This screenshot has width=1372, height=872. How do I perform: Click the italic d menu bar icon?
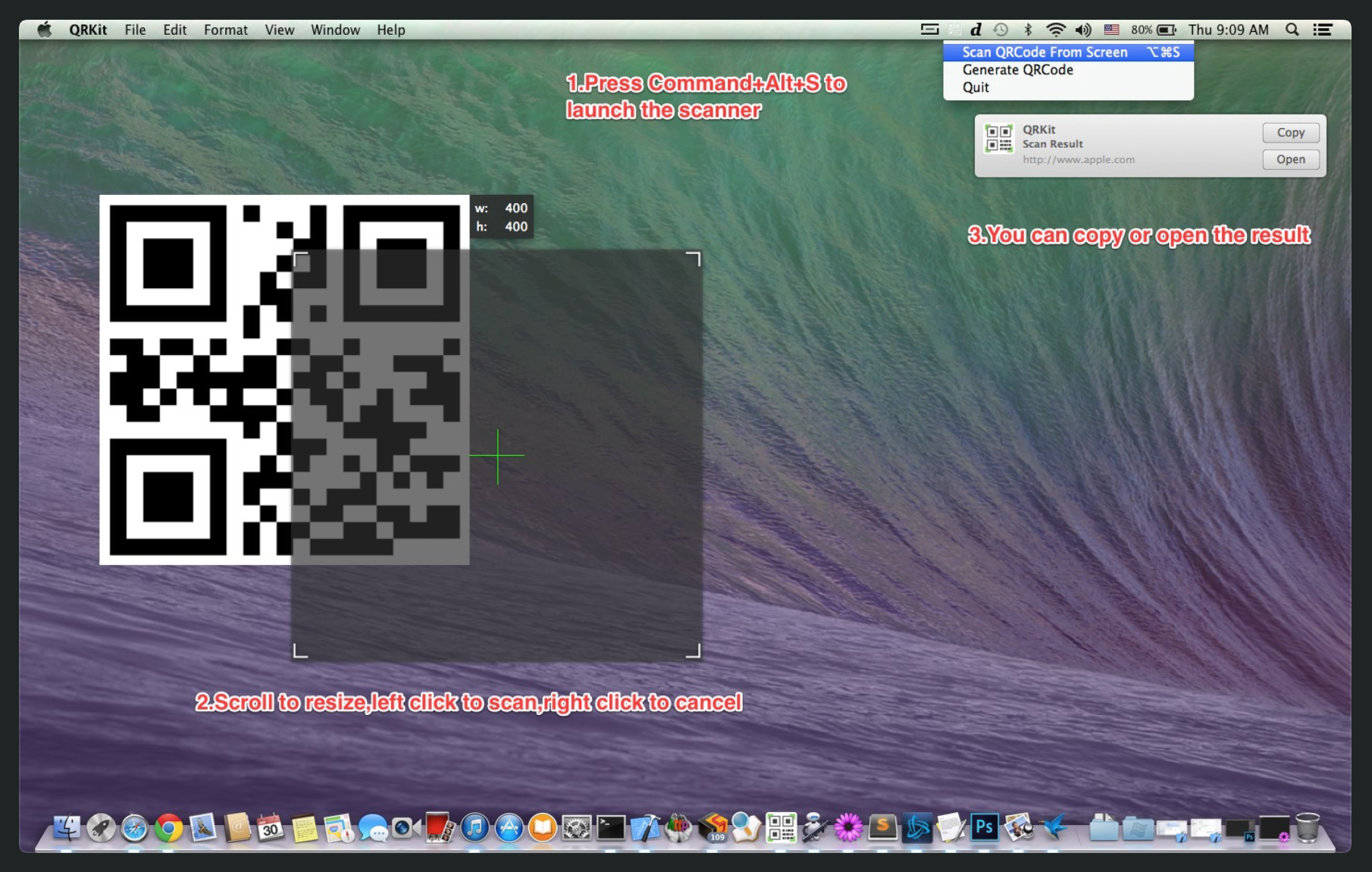tap(976, 30)
